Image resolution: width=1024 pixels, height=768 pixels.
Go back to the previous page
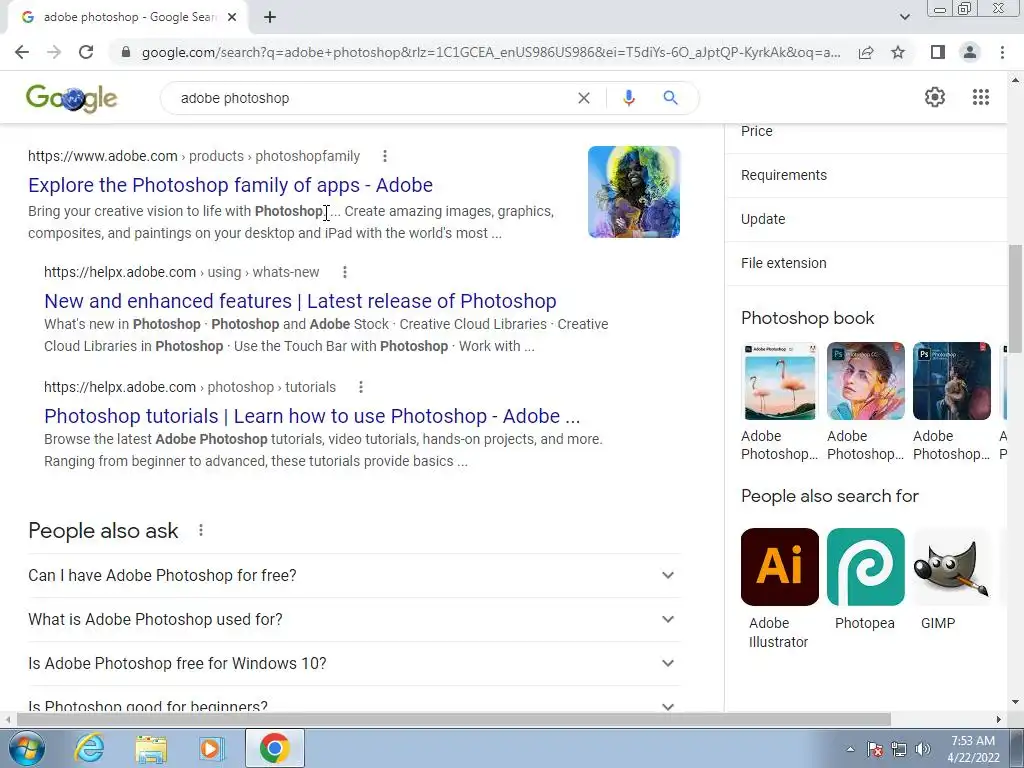coord(22,52)
